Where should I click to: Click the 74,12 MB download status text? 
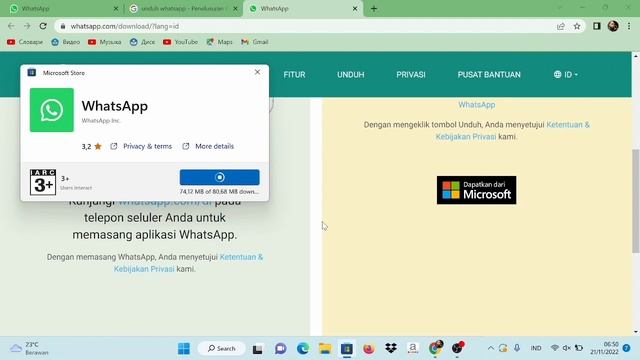(219, 191)
